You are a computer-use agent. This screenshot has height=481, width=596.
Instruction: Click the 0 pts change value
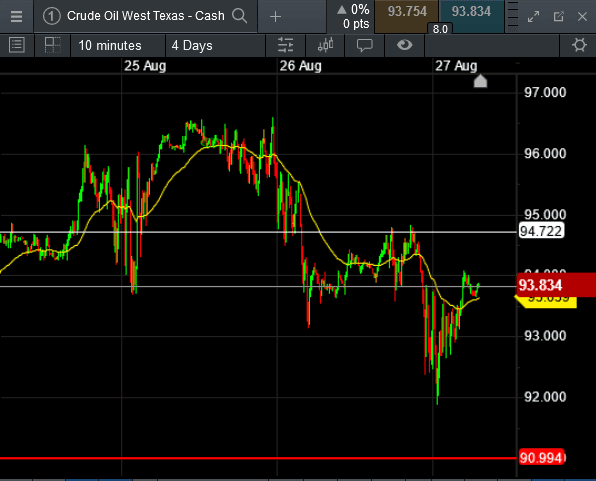point(356,24)
